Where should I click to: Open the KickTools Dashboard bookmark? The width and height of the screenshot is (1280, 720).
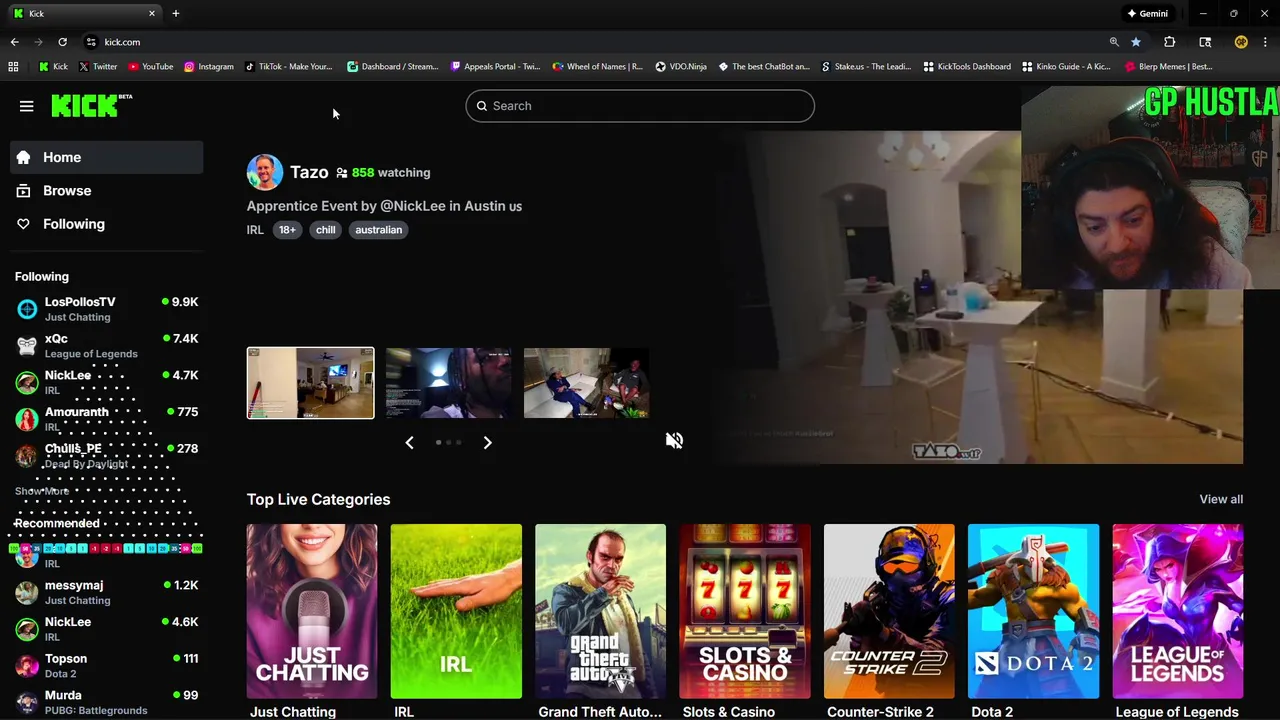(967, 67)
